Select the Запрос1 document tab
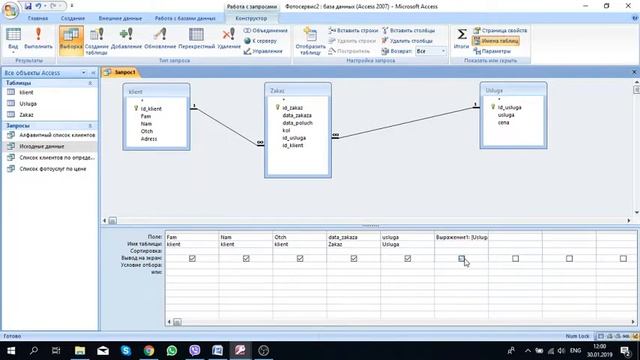Screen dimensions: 640x360 121,72
